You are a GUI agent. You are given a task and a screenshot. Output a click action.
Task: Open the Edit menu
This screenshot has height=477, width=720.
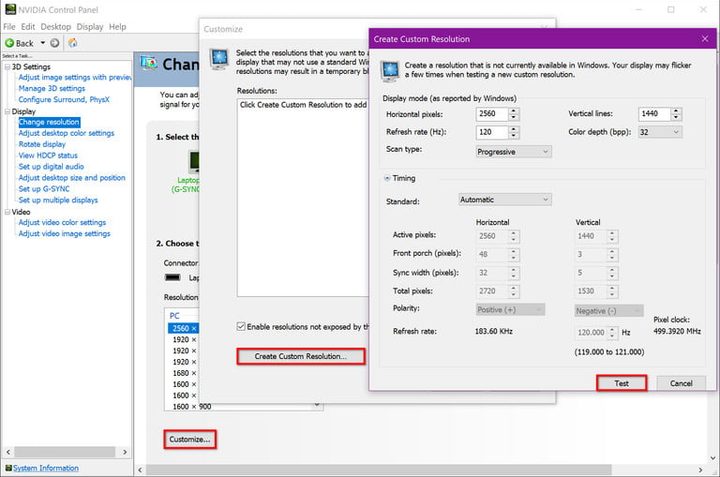tap(28, 27)
